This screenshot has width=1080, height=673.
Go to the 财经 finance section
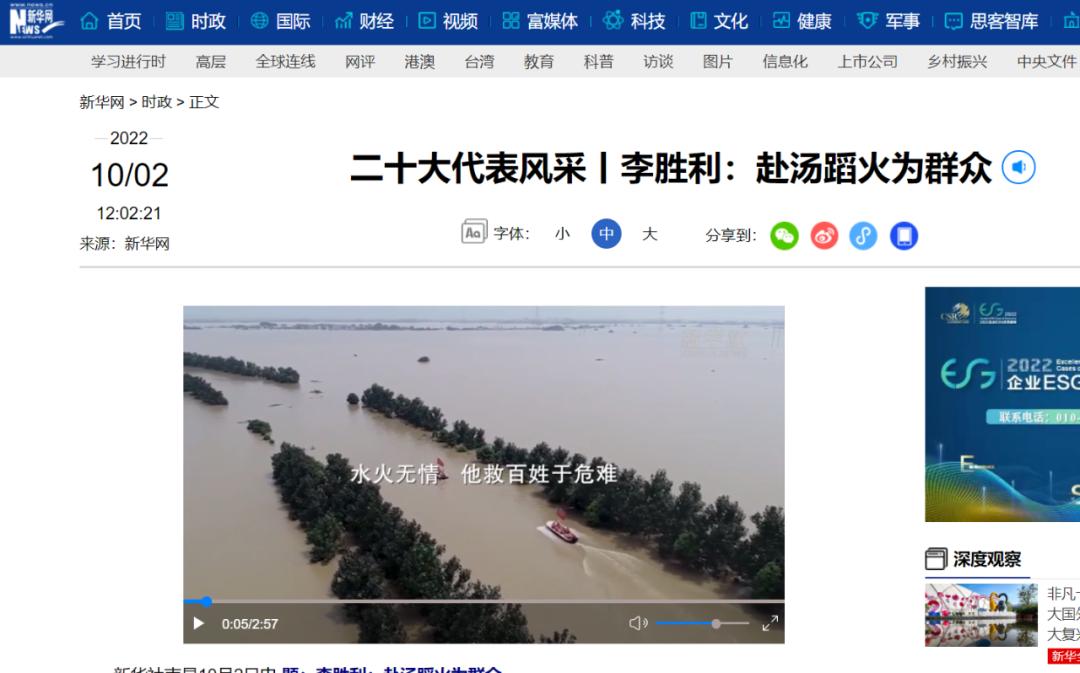(364, 21)
